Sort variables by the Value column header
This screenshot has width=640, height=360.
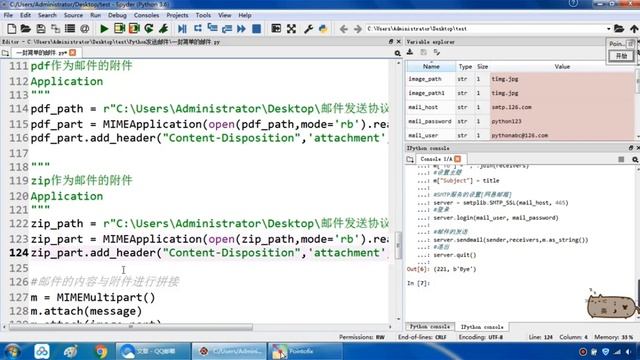pos(562,67)
